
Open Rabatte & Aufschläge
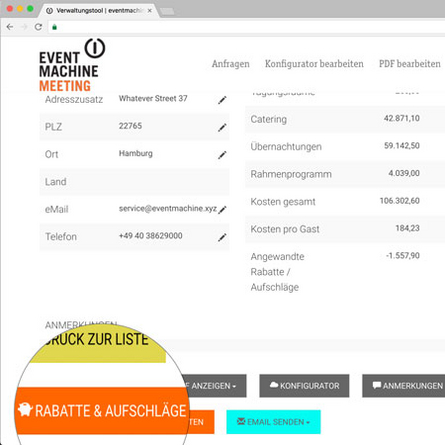click(103, 411)
